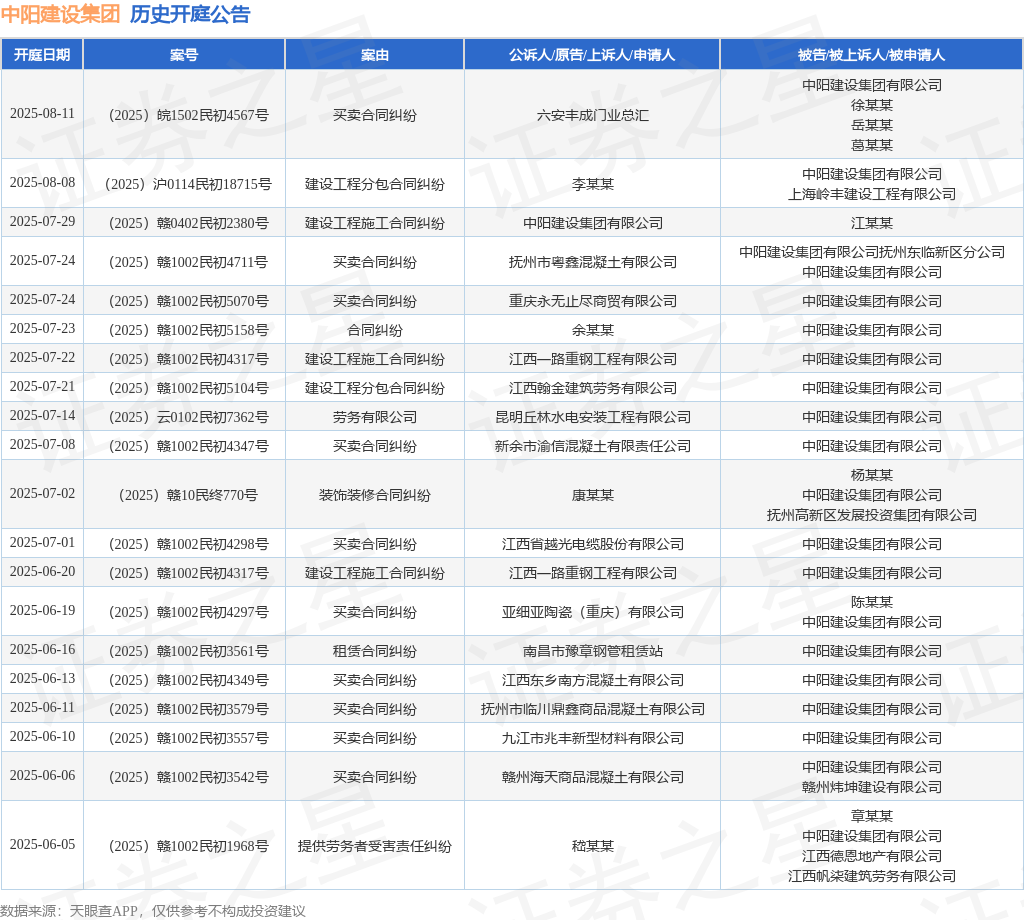Click the 被告/被上诉人/被申请人 column header
Screen dimensions: 1024x920
pos(872,55)
